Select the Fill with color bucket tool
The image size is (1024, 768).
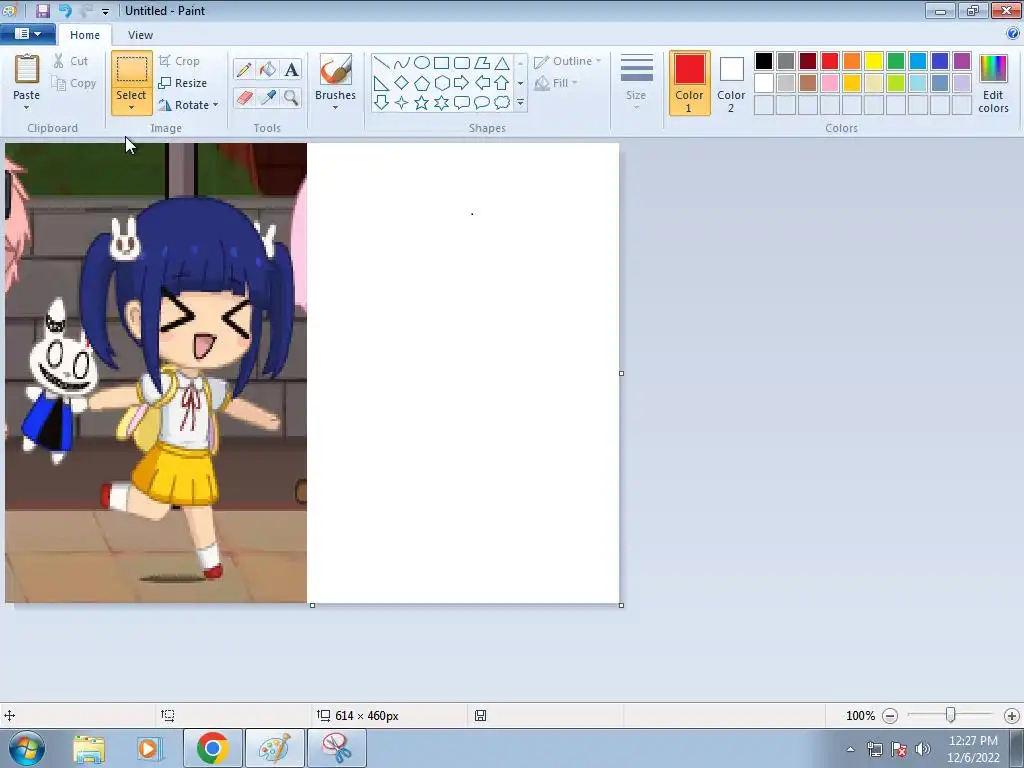(x=268, y=69)
